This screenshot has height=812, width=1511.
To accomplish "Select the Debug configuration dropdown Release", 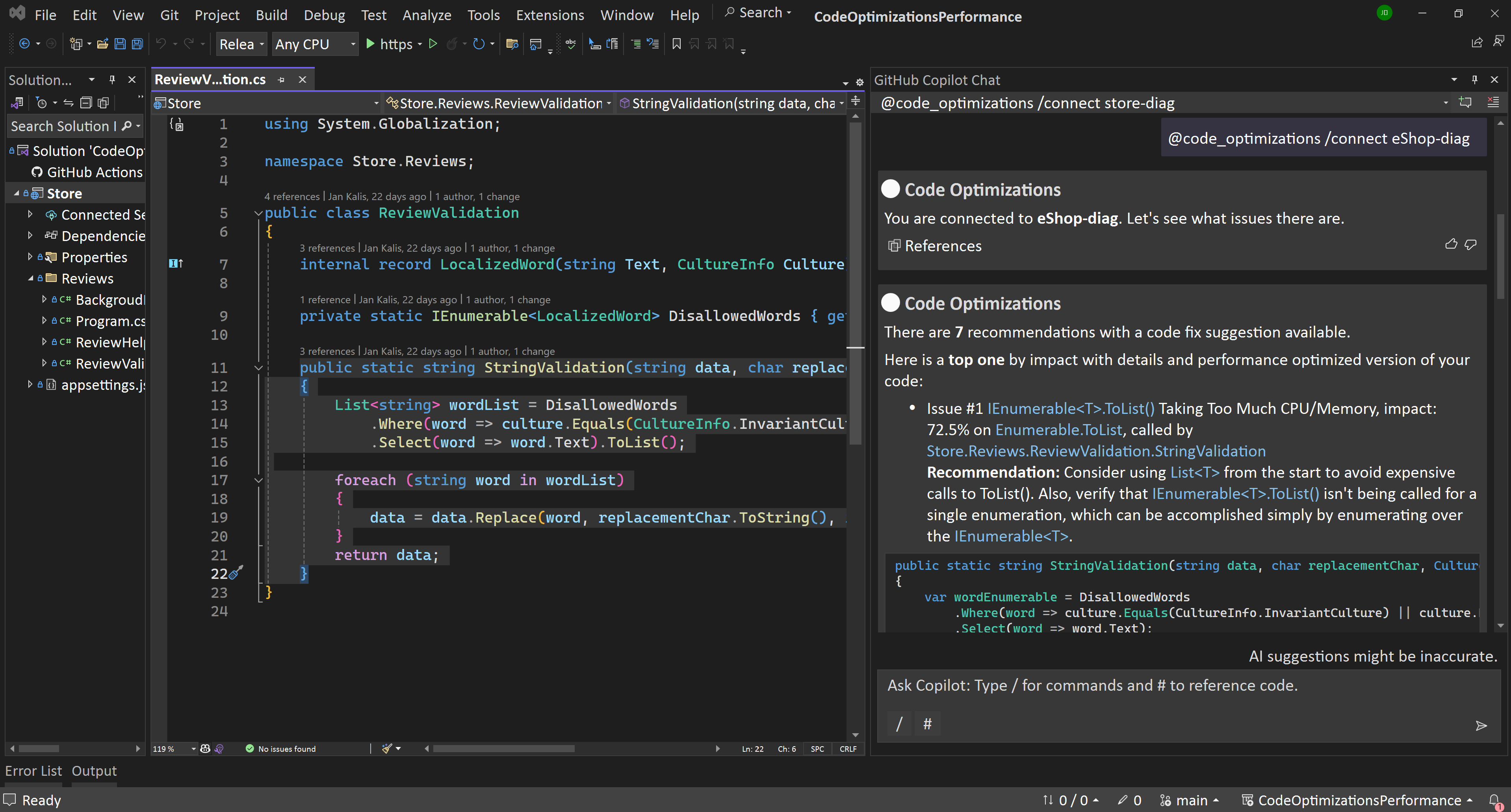I will click(x=240, y=44).
